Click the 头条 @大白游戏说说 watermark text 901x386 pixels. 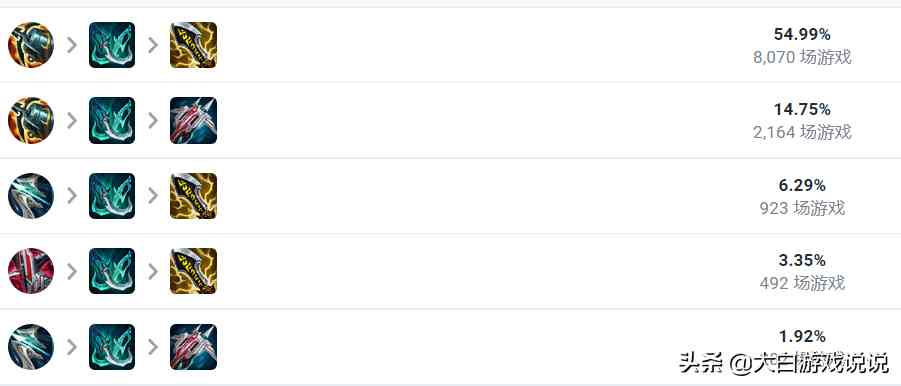[784, 362]
